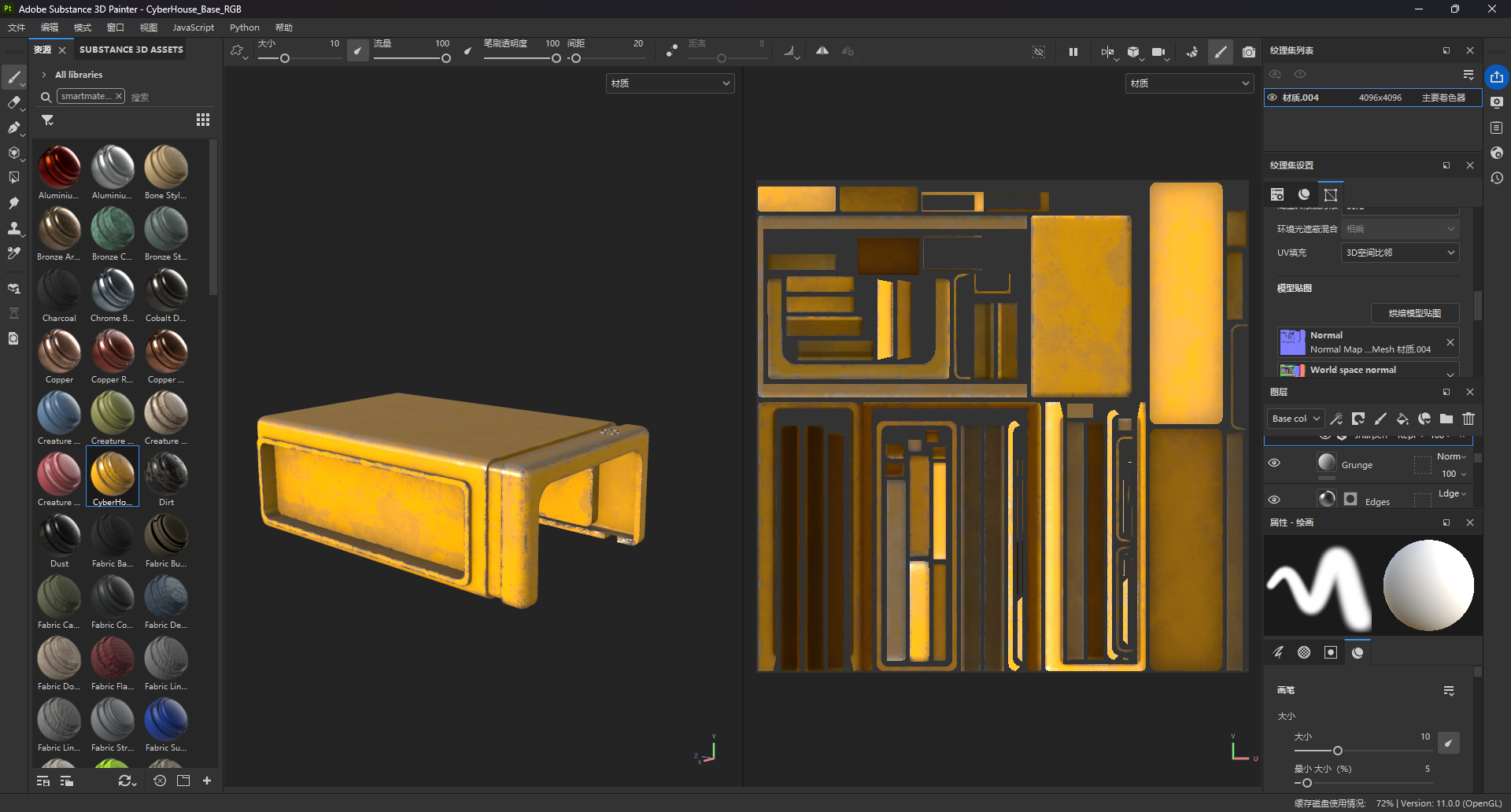The image size is (1511, 812).
Task: Select the Paint brush tool
Action: (14, 77)
